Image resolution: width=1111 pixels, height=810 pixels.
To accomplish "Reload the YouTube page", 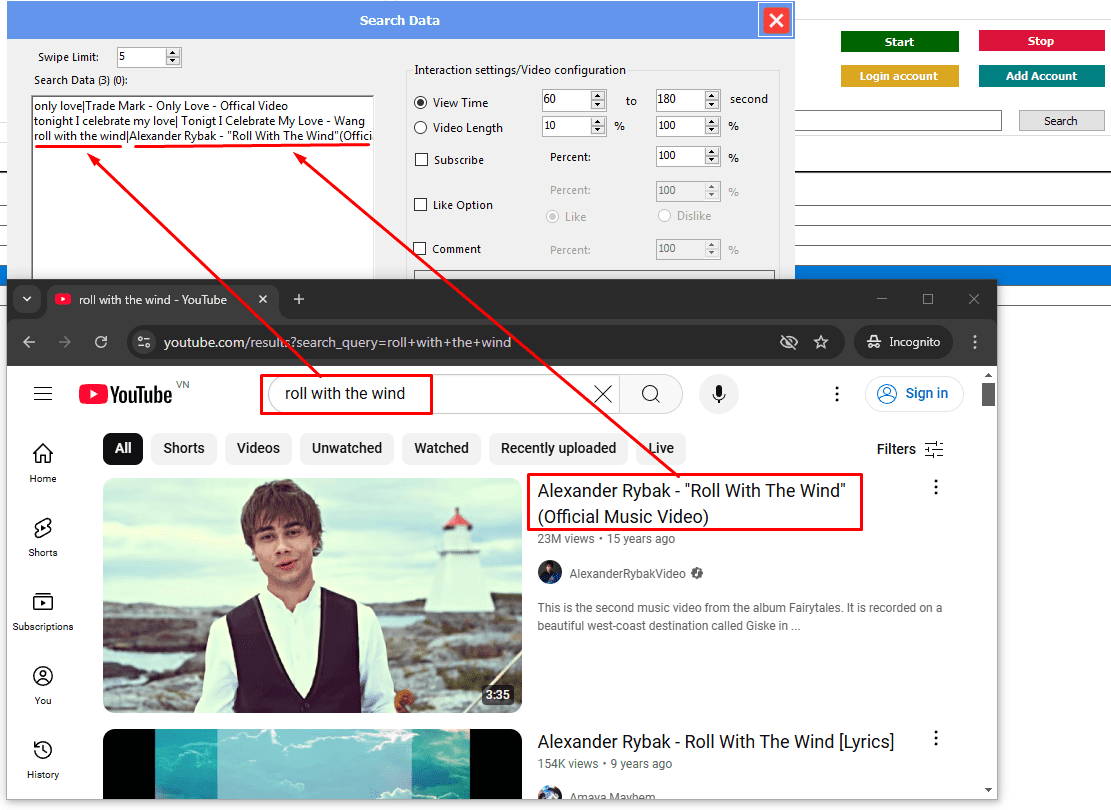I will click(101, 342).
